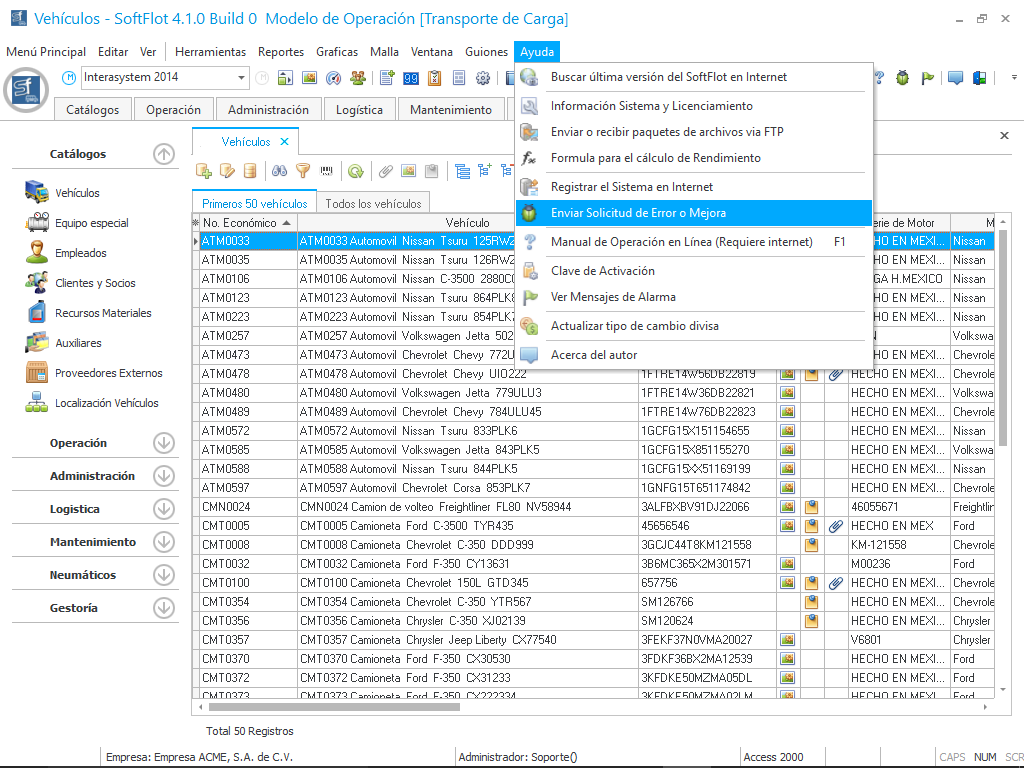Open the Reportes menu
1024x768 pixels.
click(280, 52)
